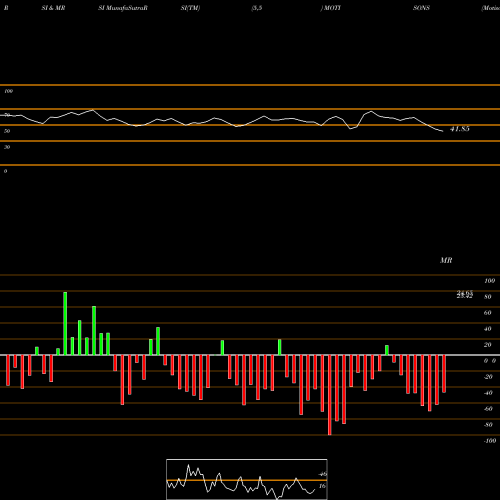Click the 'SI & MR' header text

pos(53,8)
